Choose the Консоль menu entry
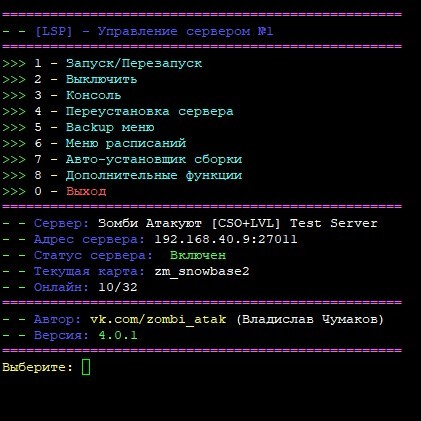This screenshot has width=421, height=421. [61, 95]
